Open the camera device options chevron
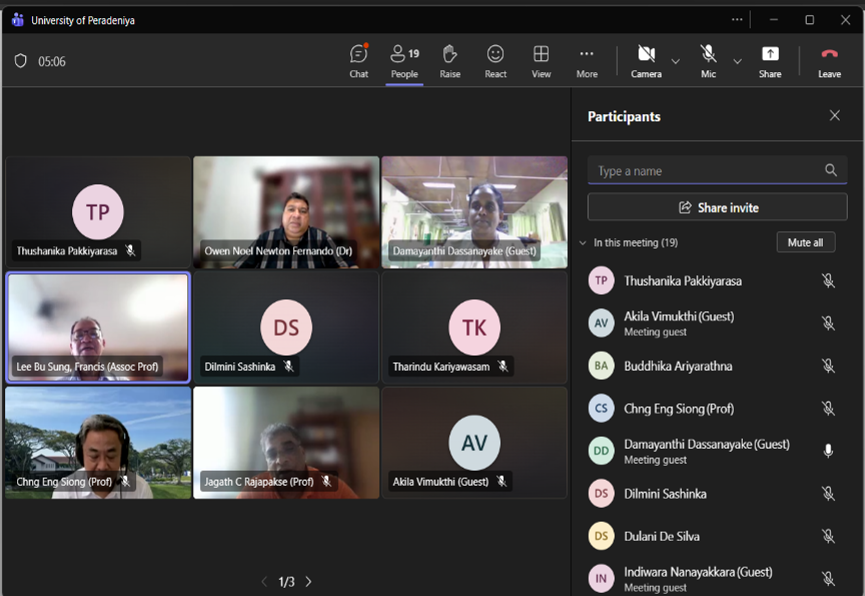Viewport: 865px width, 596px height. 674,62
